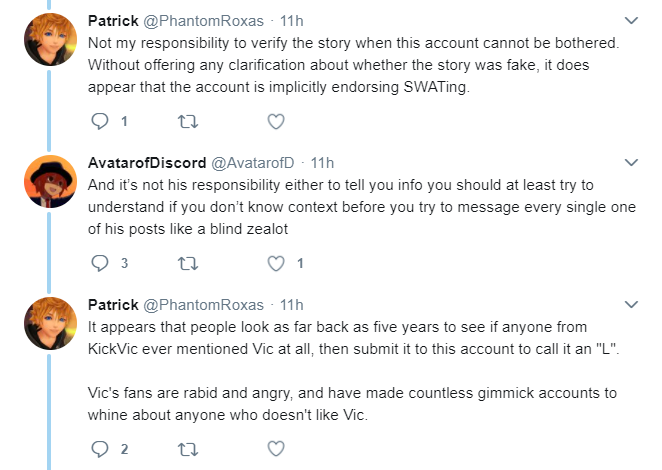Visit @PhantomRoxas handle in first tweet
This screenshot has height=470, width=662.
click(203, 21)
